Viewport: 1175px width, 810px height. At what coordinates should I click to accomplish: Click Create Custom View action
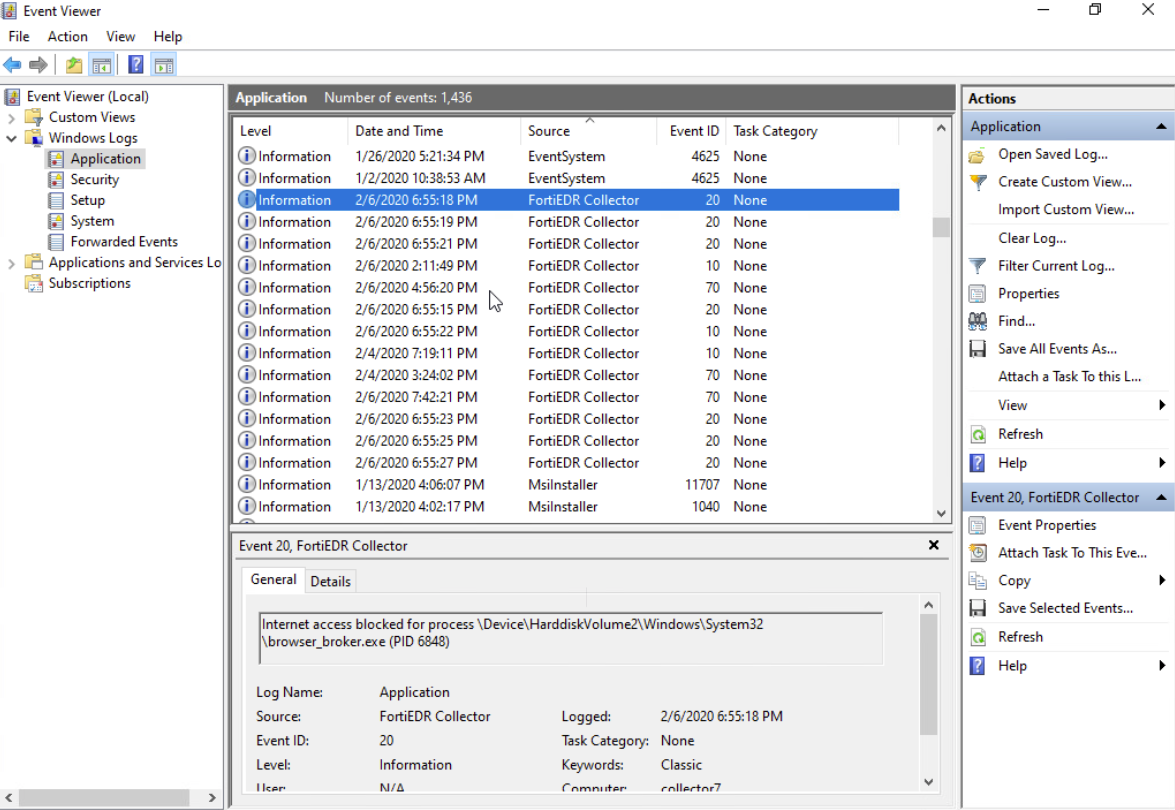tap(1064, 182)
